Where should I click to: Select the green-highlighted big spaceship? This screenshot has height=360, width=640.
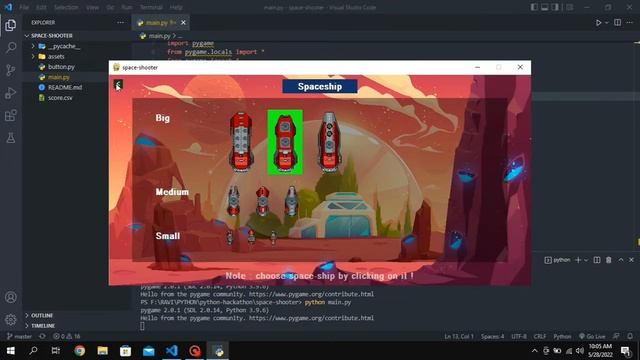(285, 142)
